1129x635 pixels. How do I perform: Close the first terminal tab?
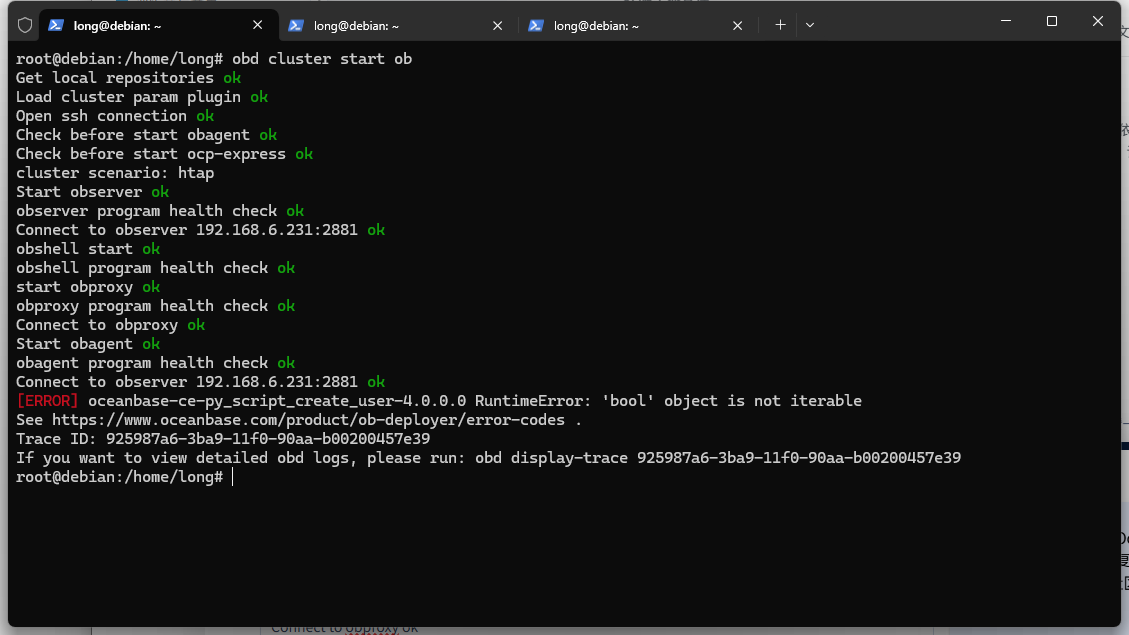258,25
